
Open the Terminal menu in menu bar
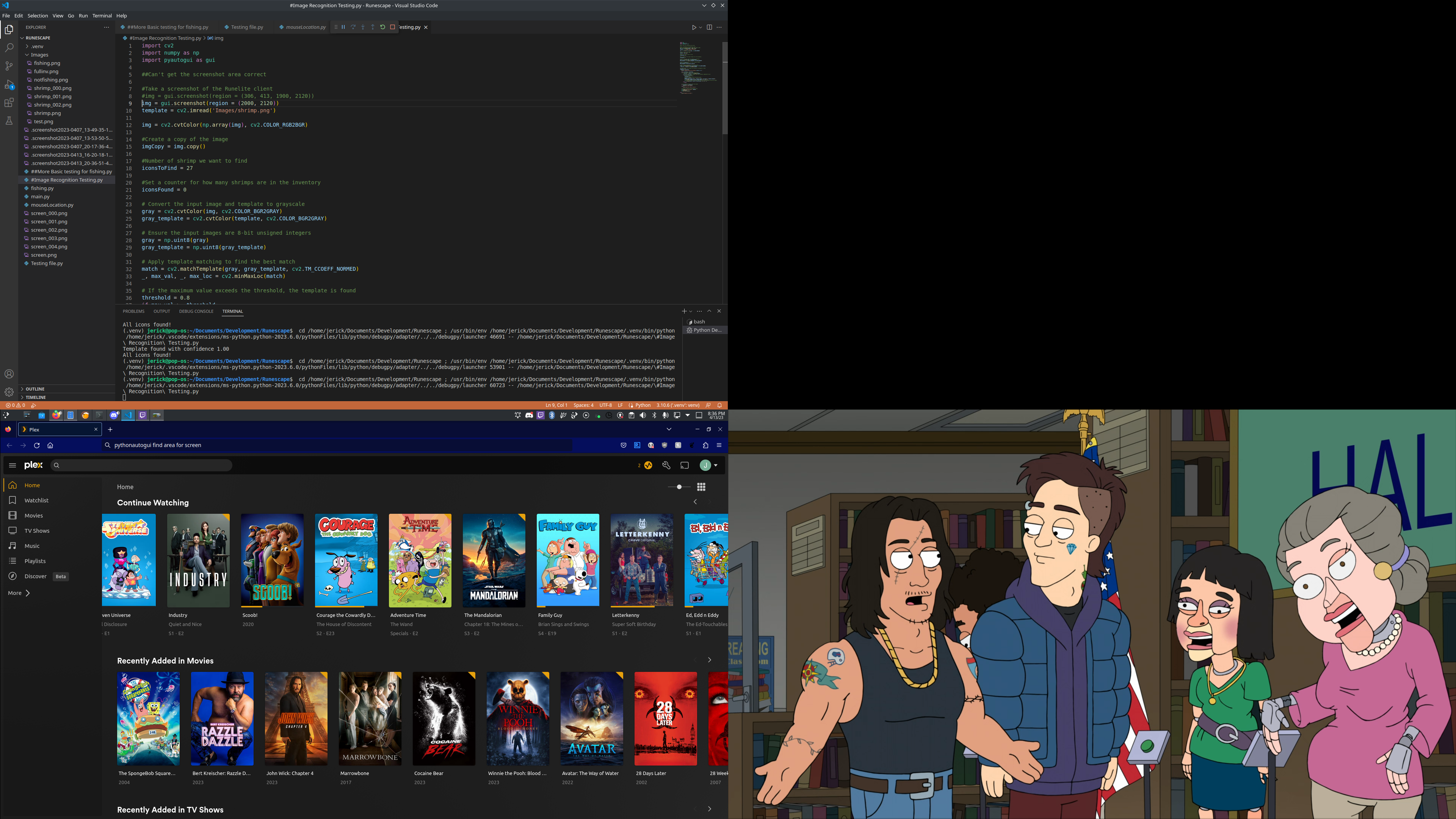coord(102,16)
